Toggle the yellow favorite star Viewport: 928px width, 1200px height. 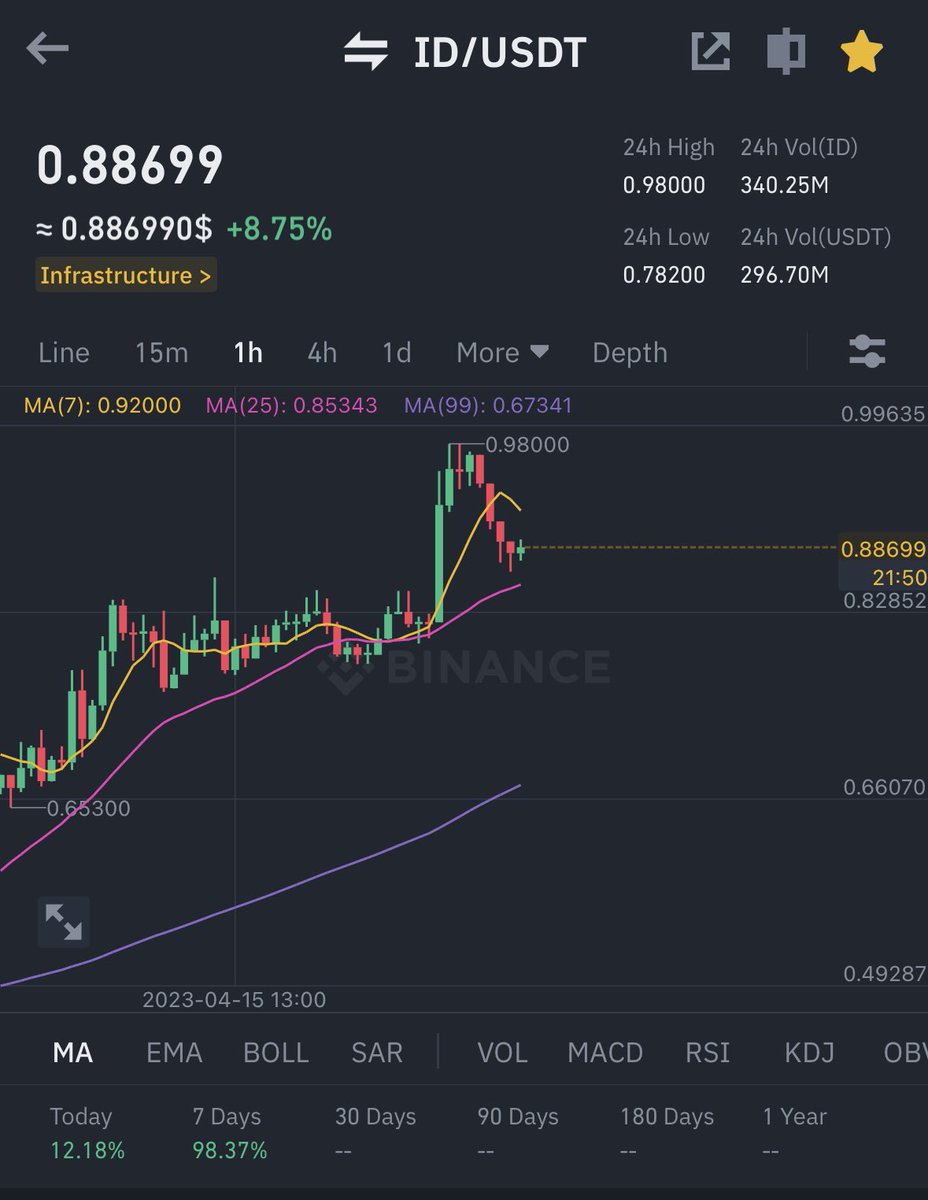[861, 50]
